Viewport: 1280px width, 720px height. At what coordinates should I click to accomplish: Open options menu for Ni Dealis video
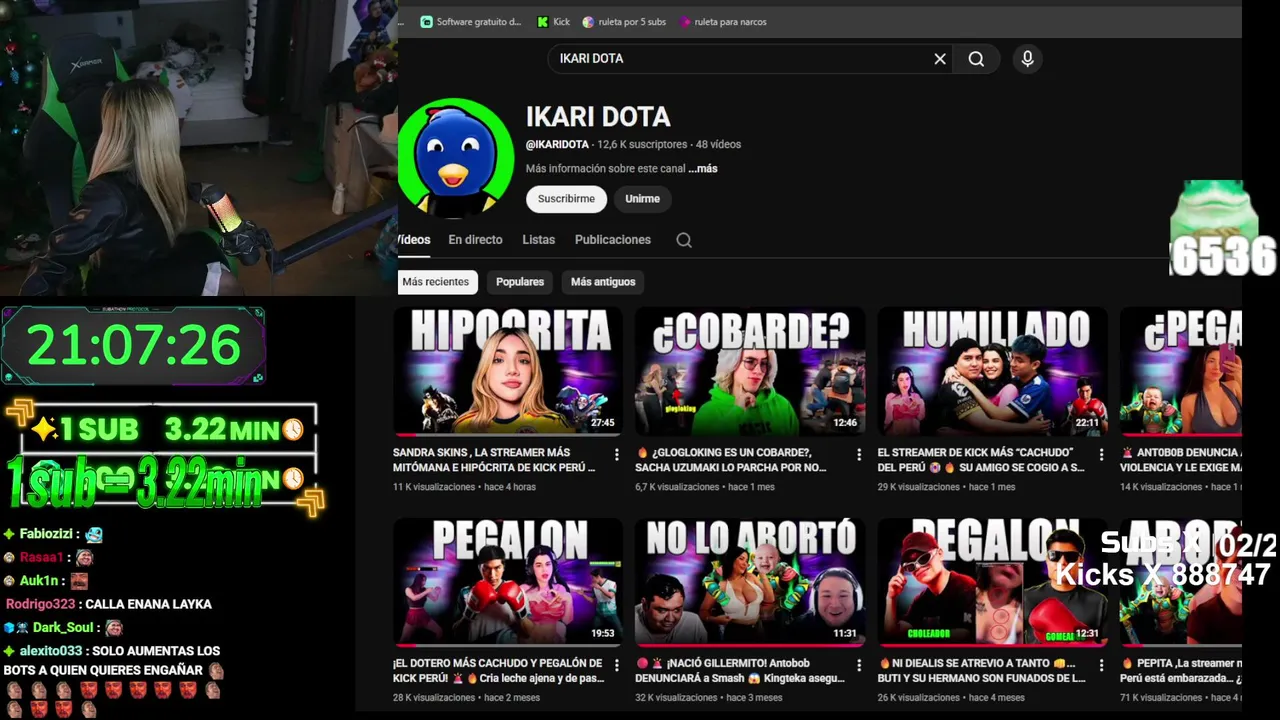(1101, 666)
